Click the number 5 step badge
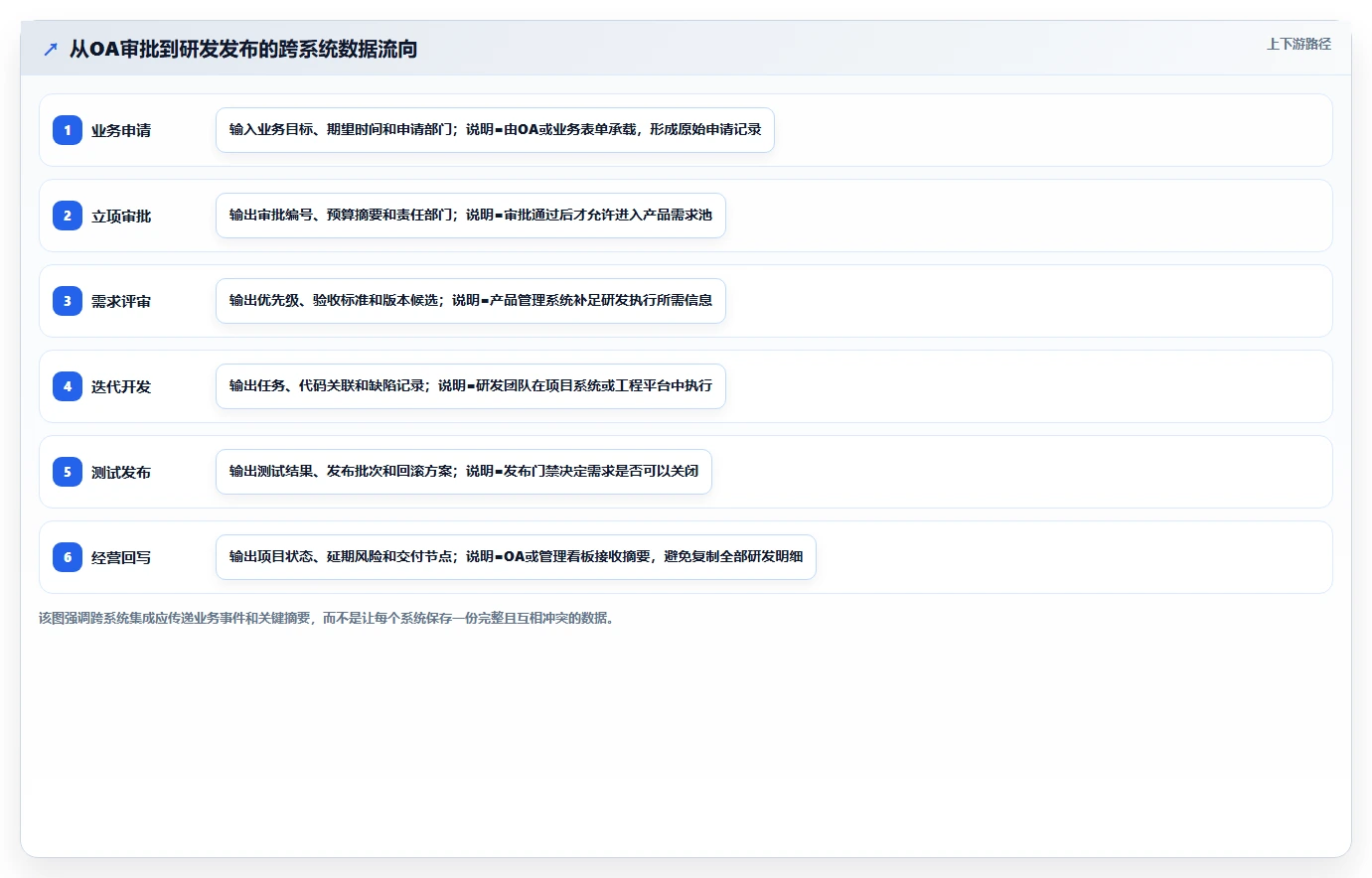1372x878 pixels. pos(68,472)
